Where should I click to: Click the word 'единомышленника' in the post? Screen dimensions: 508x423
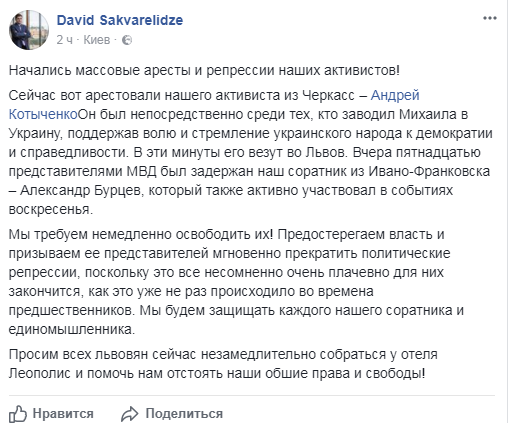72,329
